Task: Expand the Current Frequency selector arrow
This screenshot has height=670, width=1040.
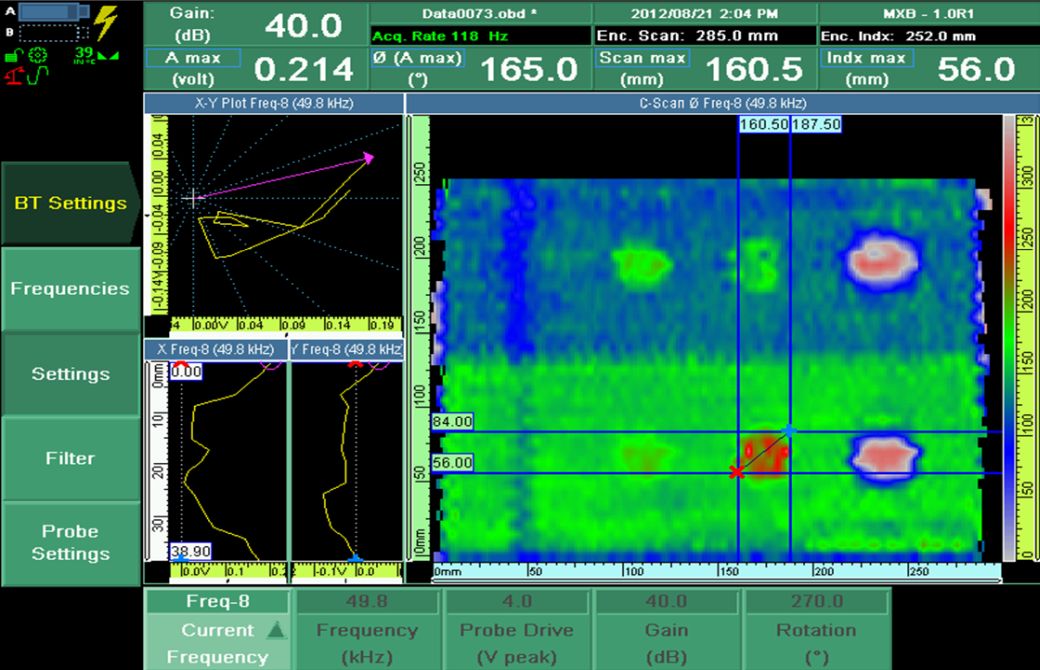Action: click(x=276, y=630)
